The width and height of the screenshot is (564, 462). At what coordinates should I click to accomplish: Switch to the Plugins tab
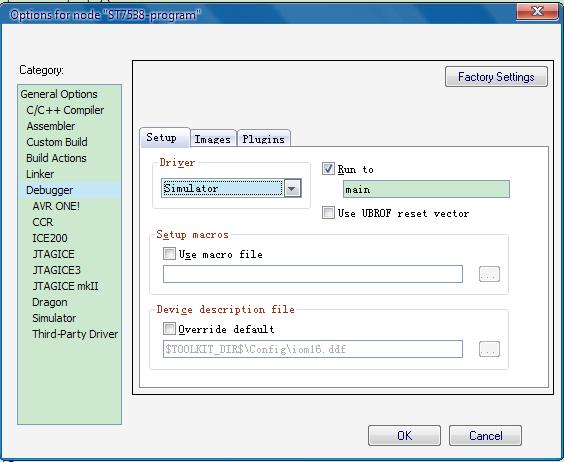point(264,139)
